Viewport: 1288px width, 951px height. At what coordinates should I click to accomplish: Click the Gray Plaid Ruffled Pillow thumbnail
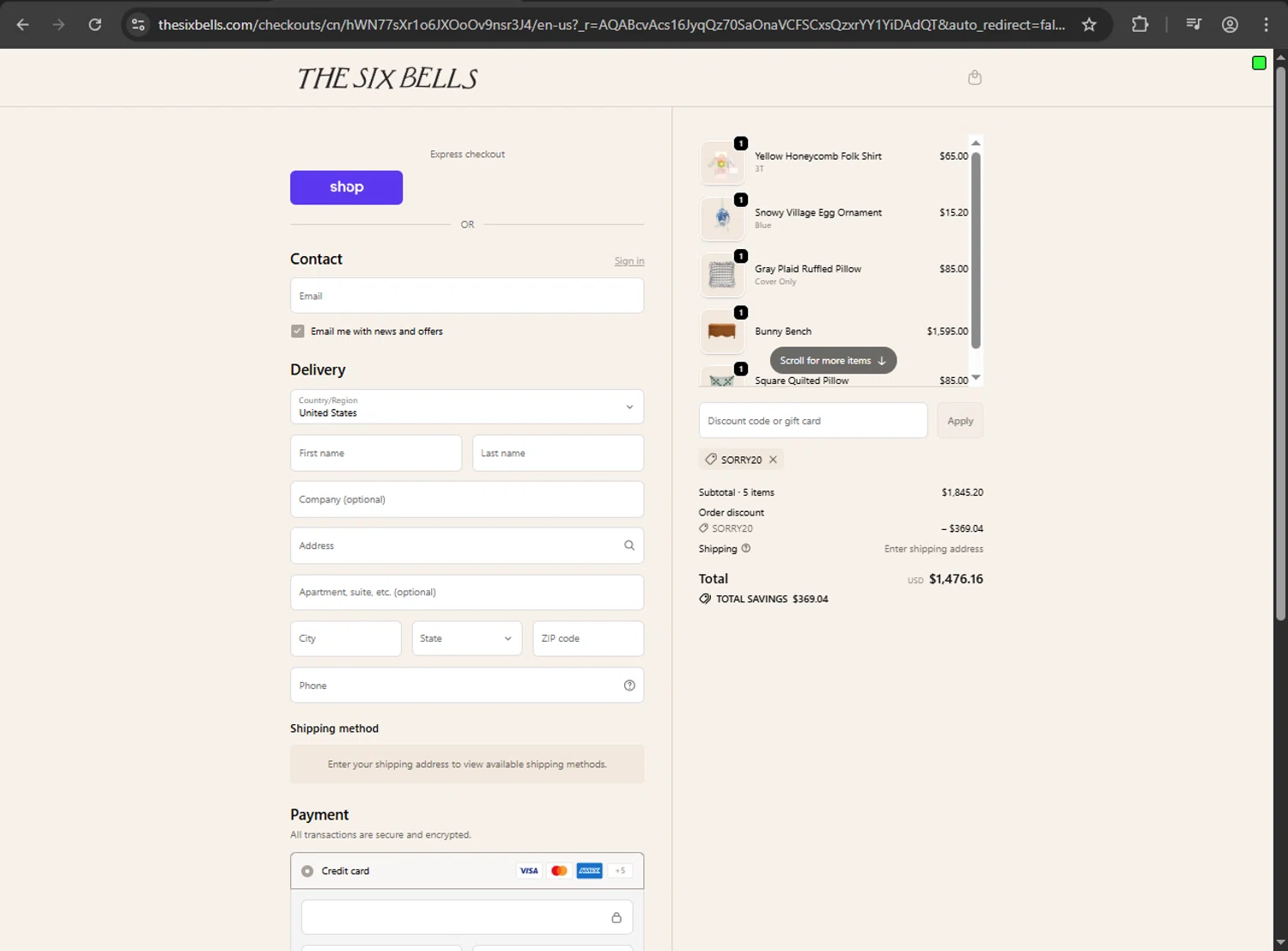(x=722, y=275)
